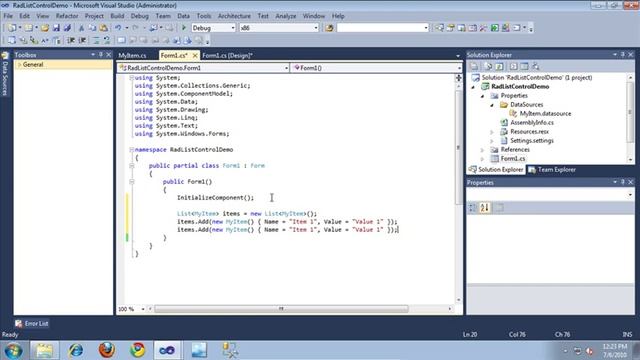Decrease line indent using outdent icon
640x360 pixels.
pyautogui.click(x=71, y=40)
